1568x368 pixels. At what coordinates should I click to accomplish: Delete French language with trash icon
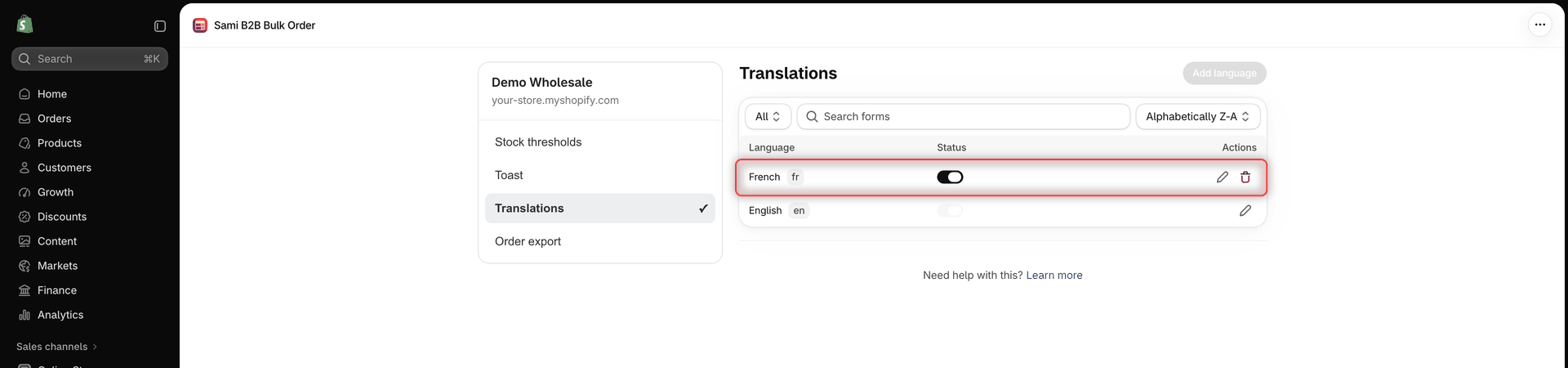[x=1245, y=177]
